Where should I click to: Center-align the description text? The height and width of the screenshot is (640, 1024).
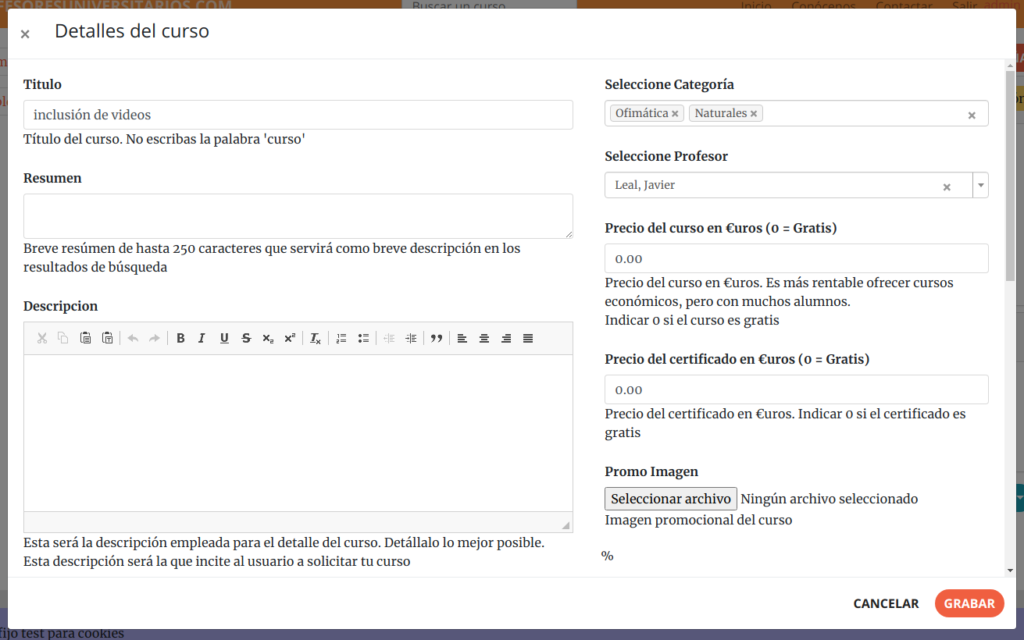point(484,338)
